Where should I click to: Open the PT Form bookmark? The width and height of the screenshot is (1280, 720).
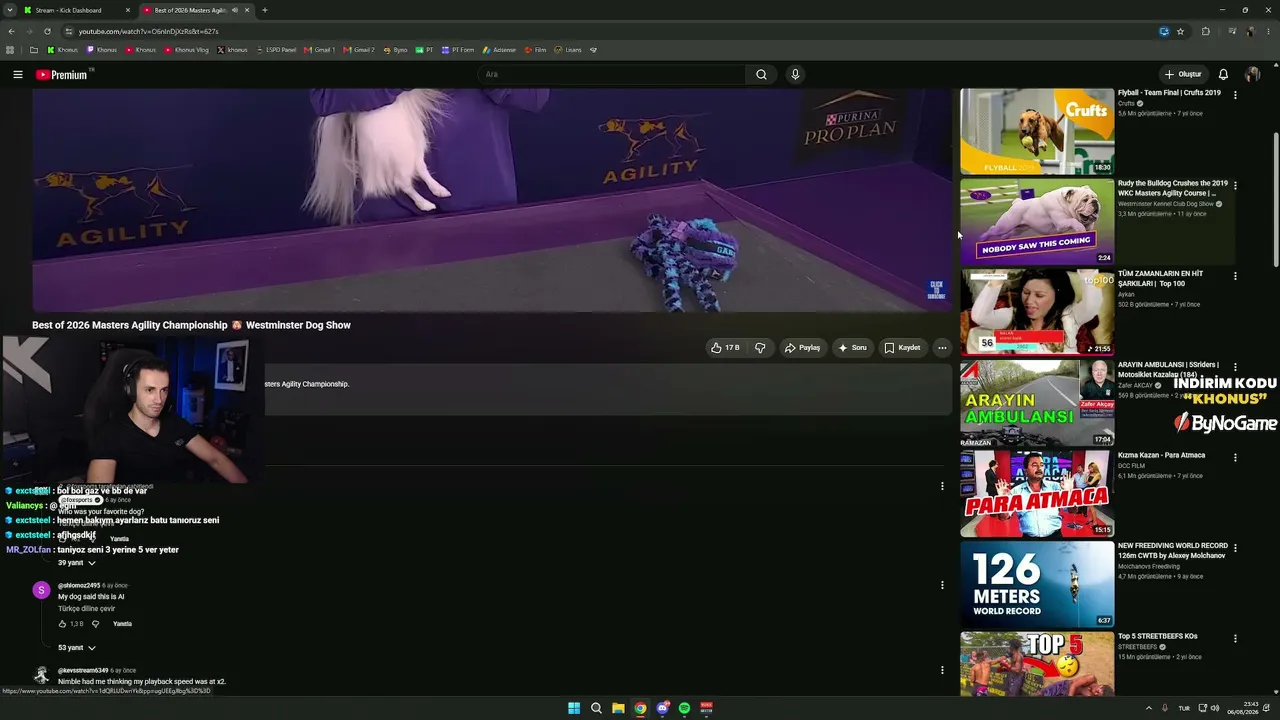[458, 50]
